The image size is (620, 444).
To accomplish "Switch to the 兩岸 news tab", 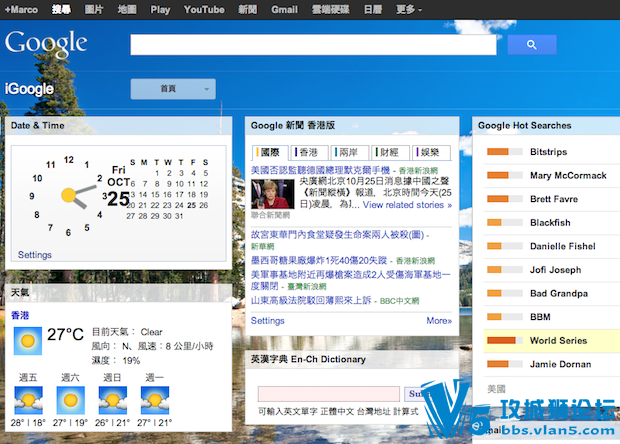I will [x=349, y=152].
